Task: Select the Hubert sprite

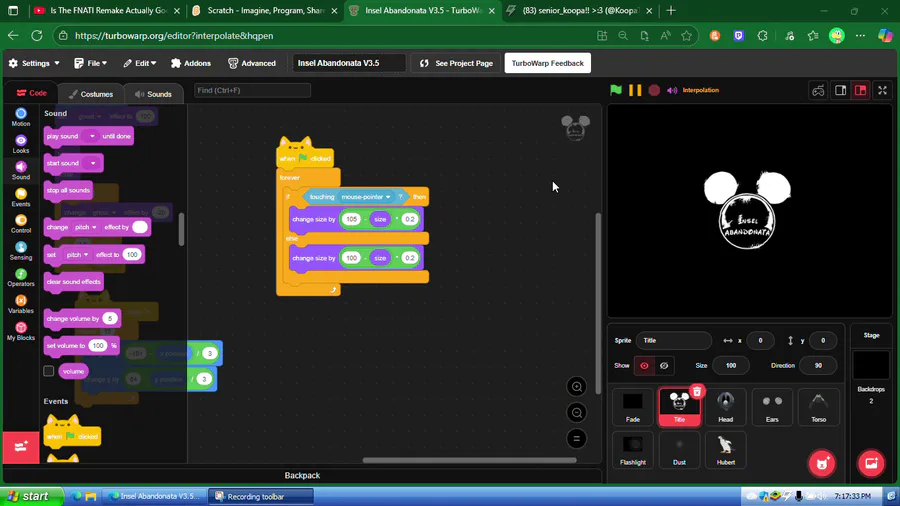Action: 726,450
